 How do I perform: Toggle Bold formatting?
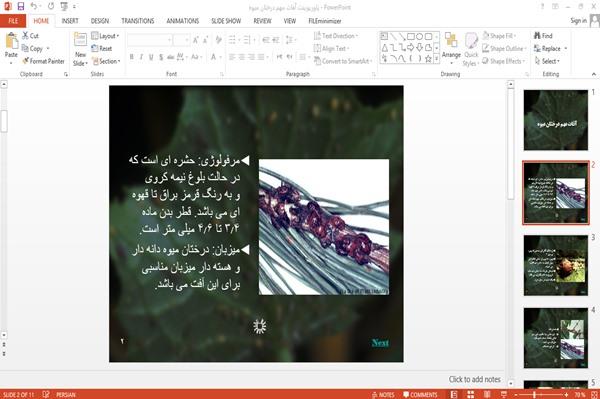pos(132,57)
